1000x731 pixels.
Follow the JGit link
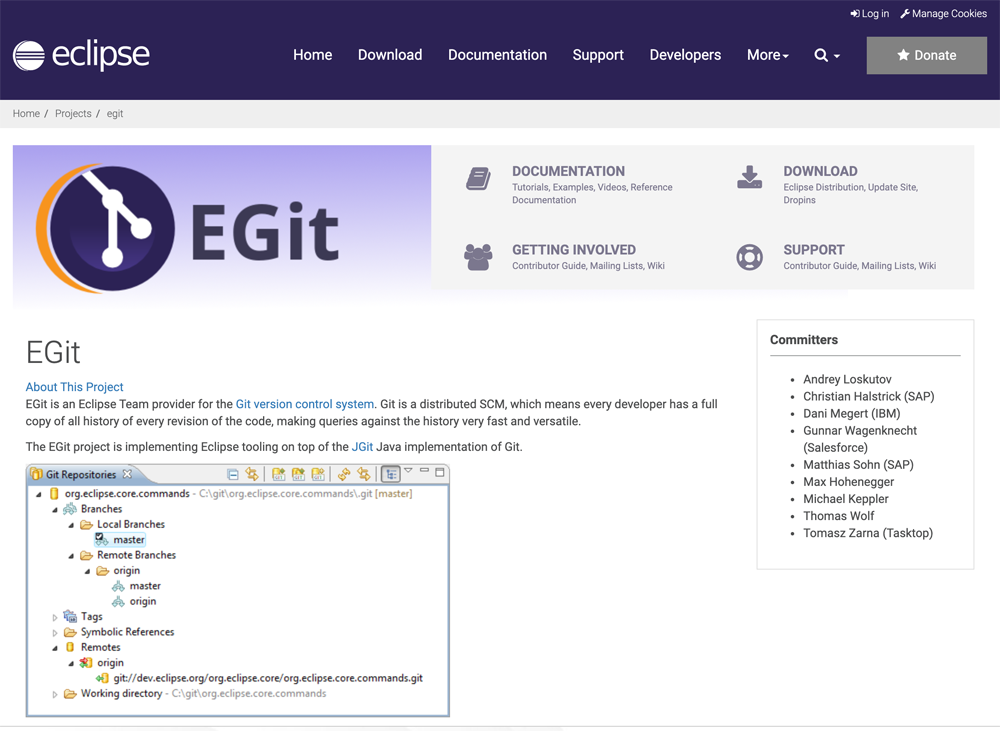pyautogui.click(x=362, y=447)
